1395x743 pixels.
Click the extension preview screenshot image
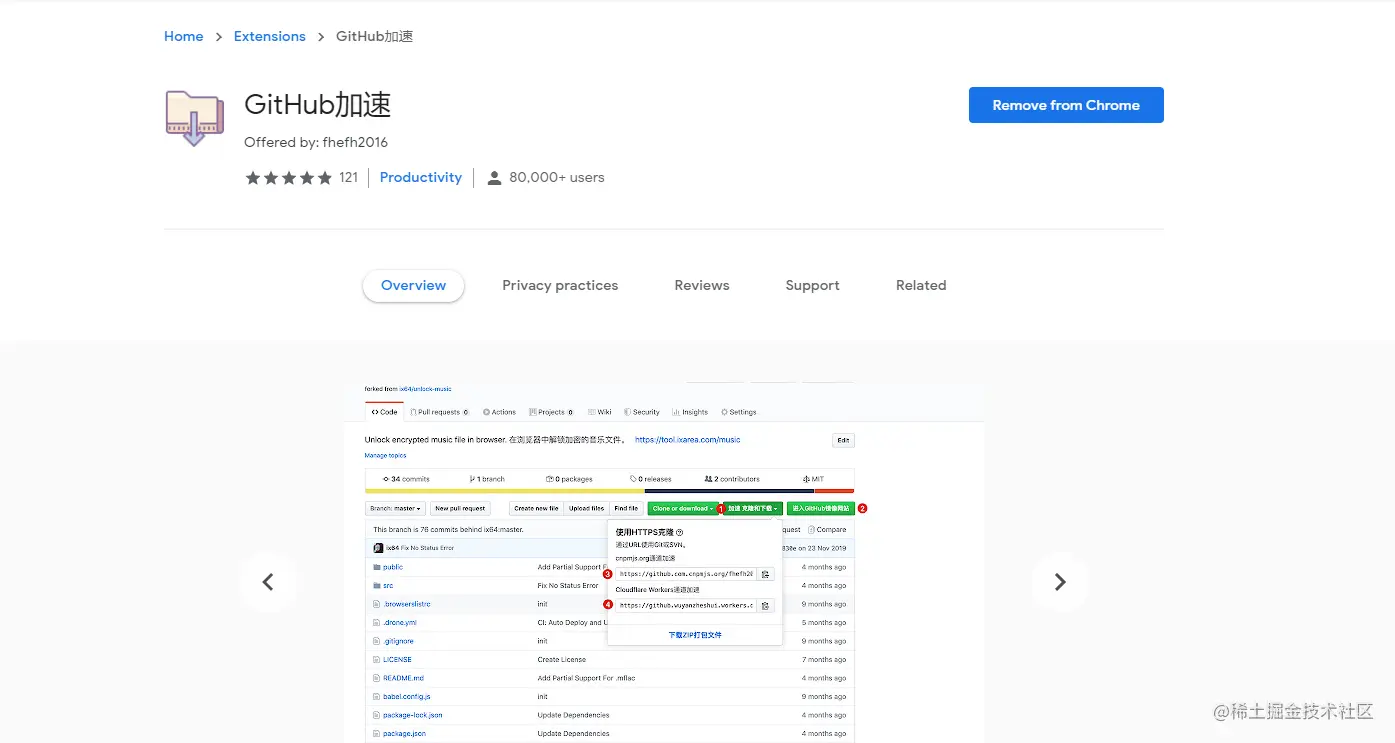(x=664, y=562)
